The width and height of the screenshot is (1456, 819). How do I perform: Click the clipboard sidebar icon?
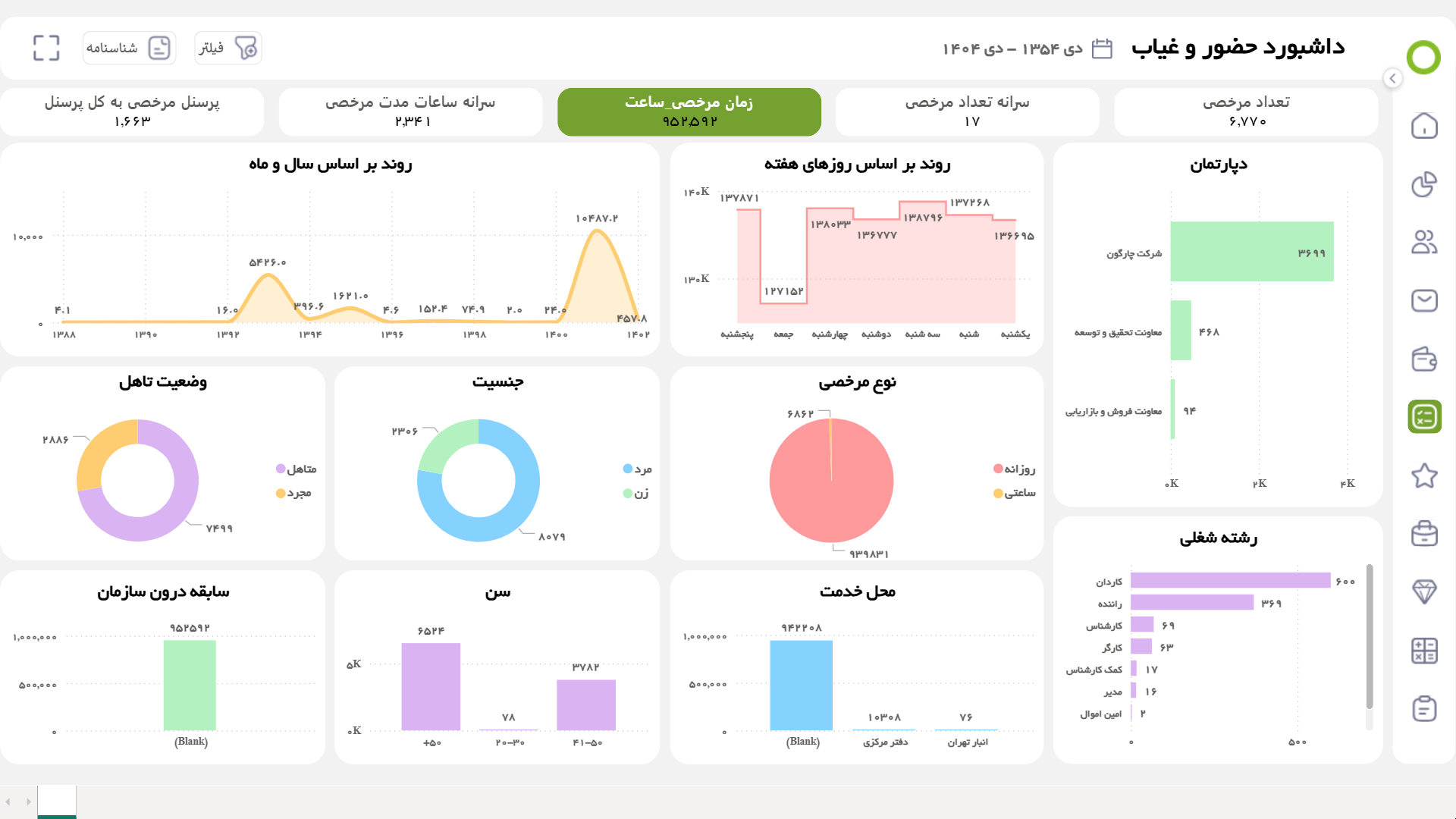pos(1423,708)
